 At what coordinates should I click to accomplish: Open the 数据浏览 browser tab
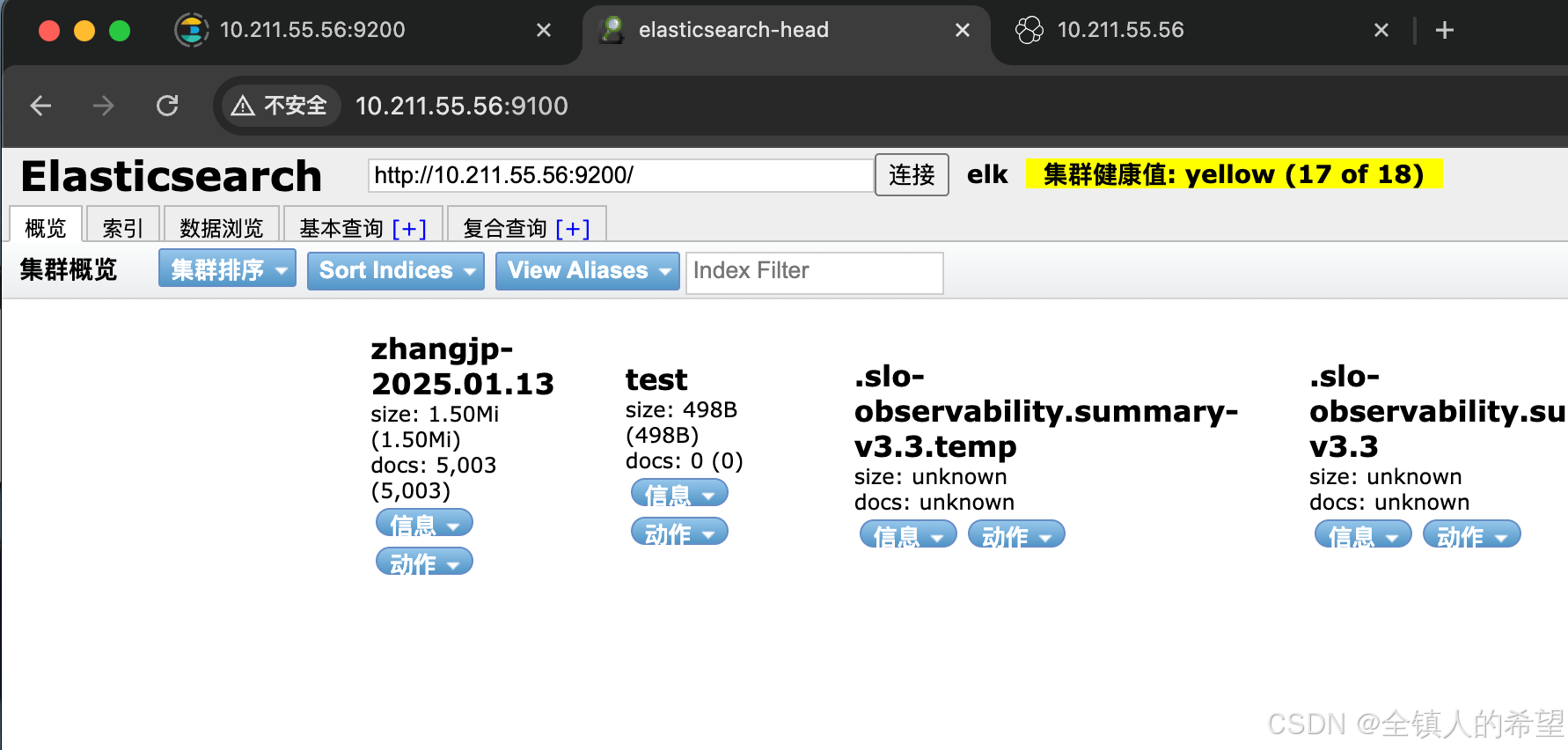[x=222, y=227]
